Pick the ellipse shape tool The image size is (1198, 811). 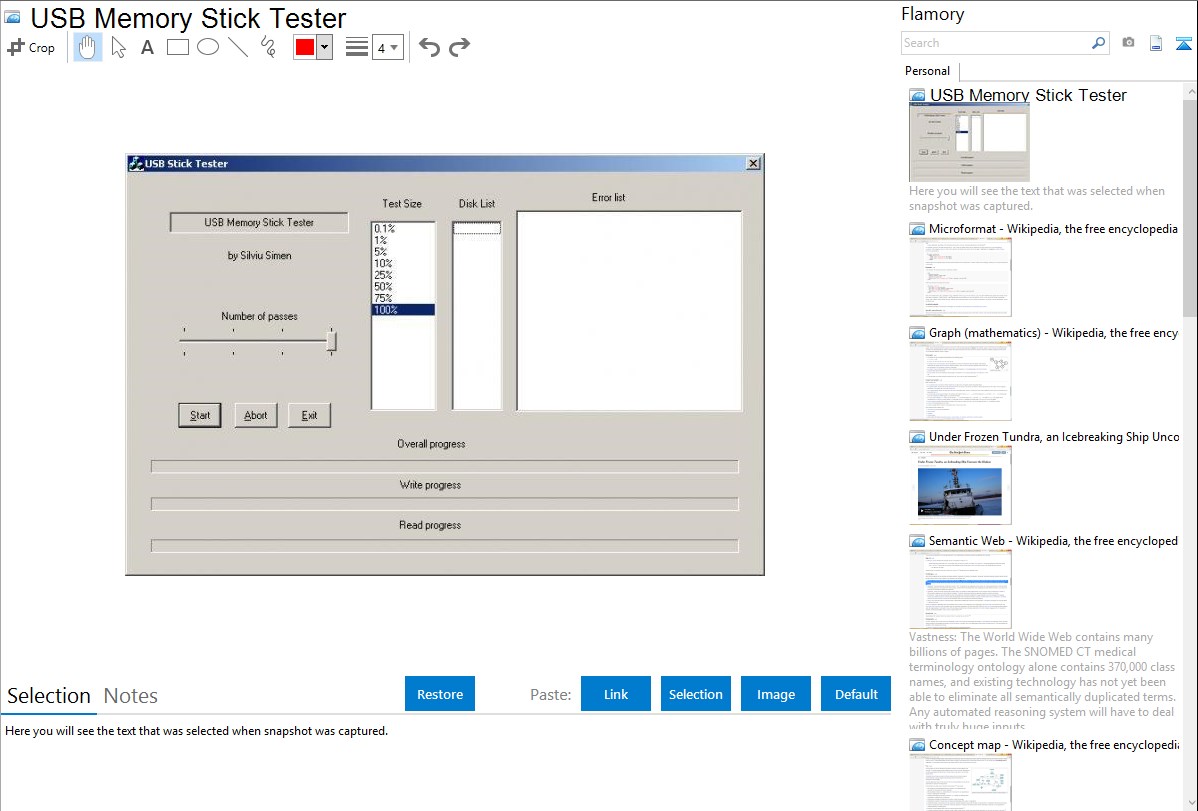[208, 47]
